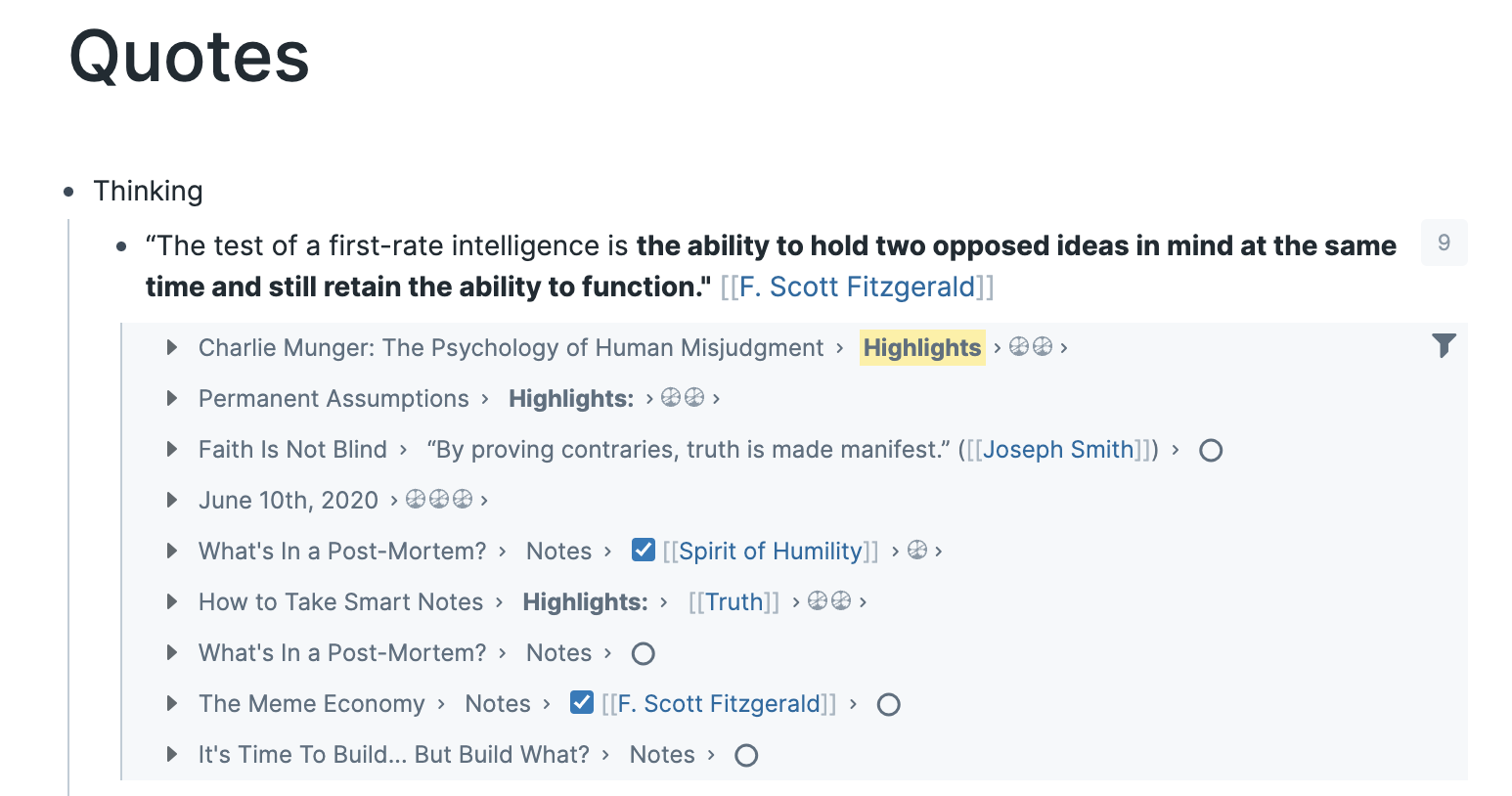Viewport: 1512px width, 796px height.
Task: Click the Highlights breadcrumb in Smart Notes row
Action: pyautogui.click(x=585, y=602)
